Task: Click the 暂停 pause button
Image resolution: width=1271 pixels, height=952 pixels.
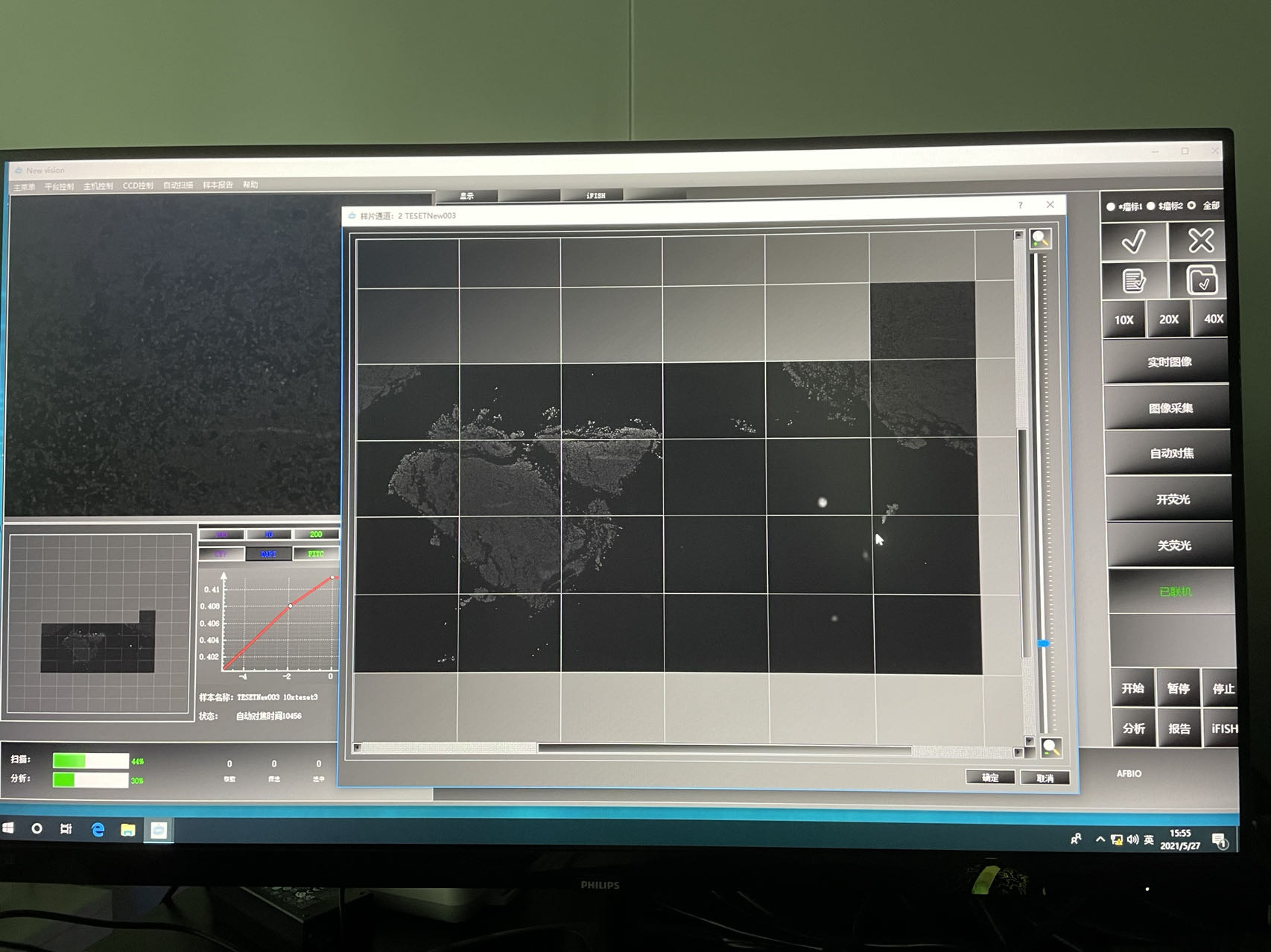Action: click(x=1178, y=688)
